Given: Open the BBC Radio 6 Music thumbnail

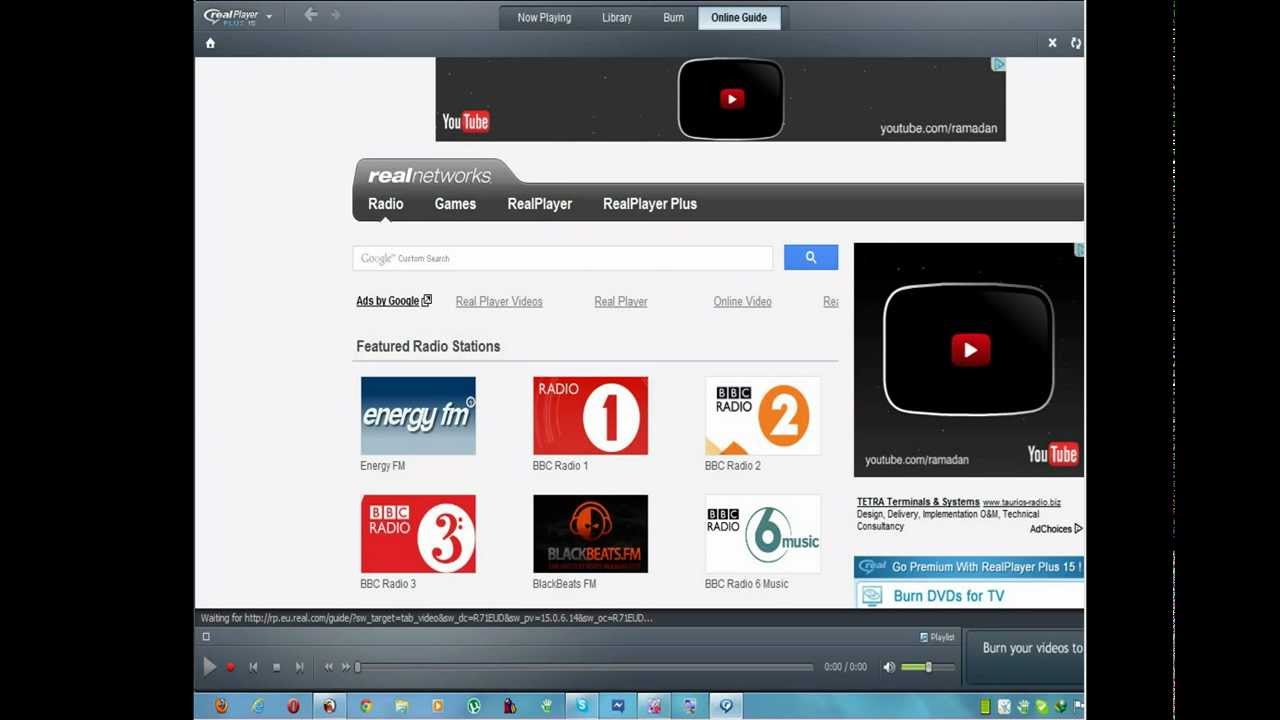Looking at the screenshot, I should tap(762, 534).
